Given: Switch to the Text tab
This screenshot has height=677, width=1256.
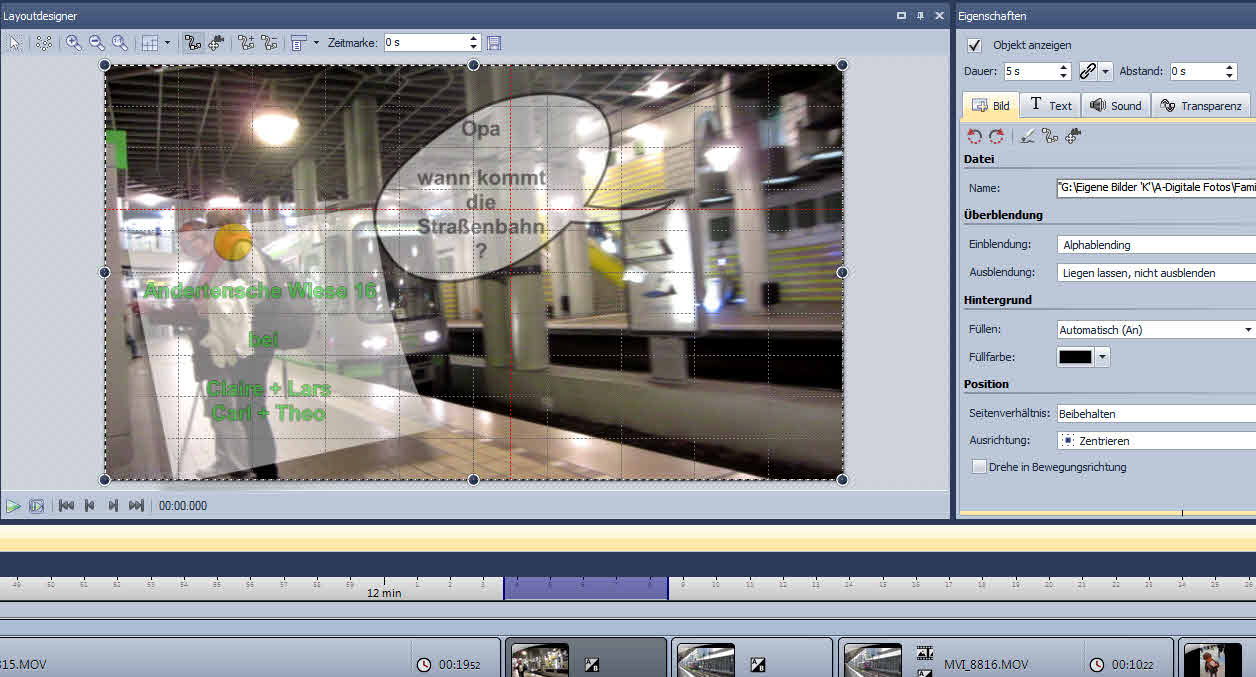Looking at the screenshot, I should pos(1050,105).
